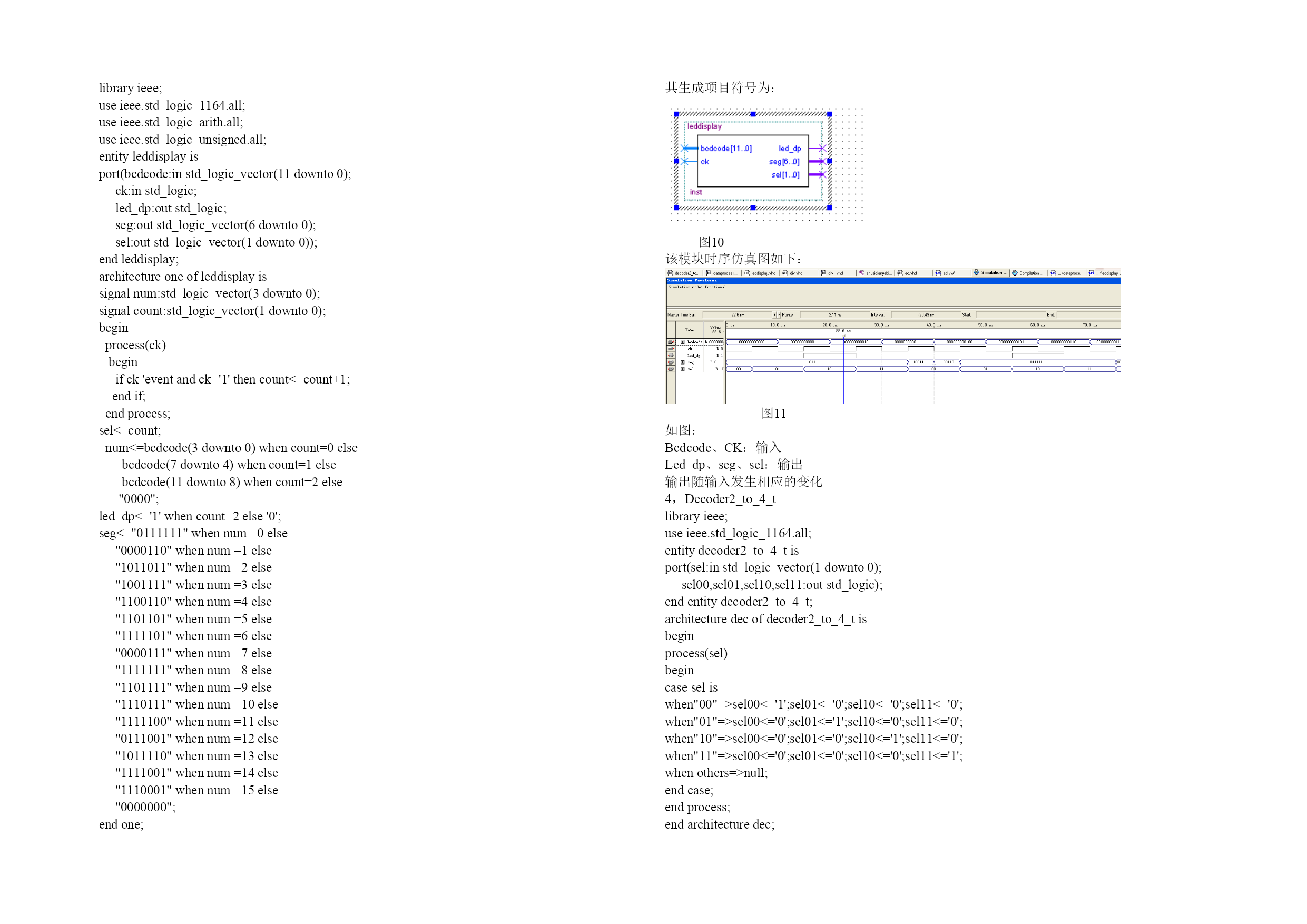This screenshot has width=1307, height=924.
Task: Click the Pointer 2.11 ns field
Action: pos(835,315)
